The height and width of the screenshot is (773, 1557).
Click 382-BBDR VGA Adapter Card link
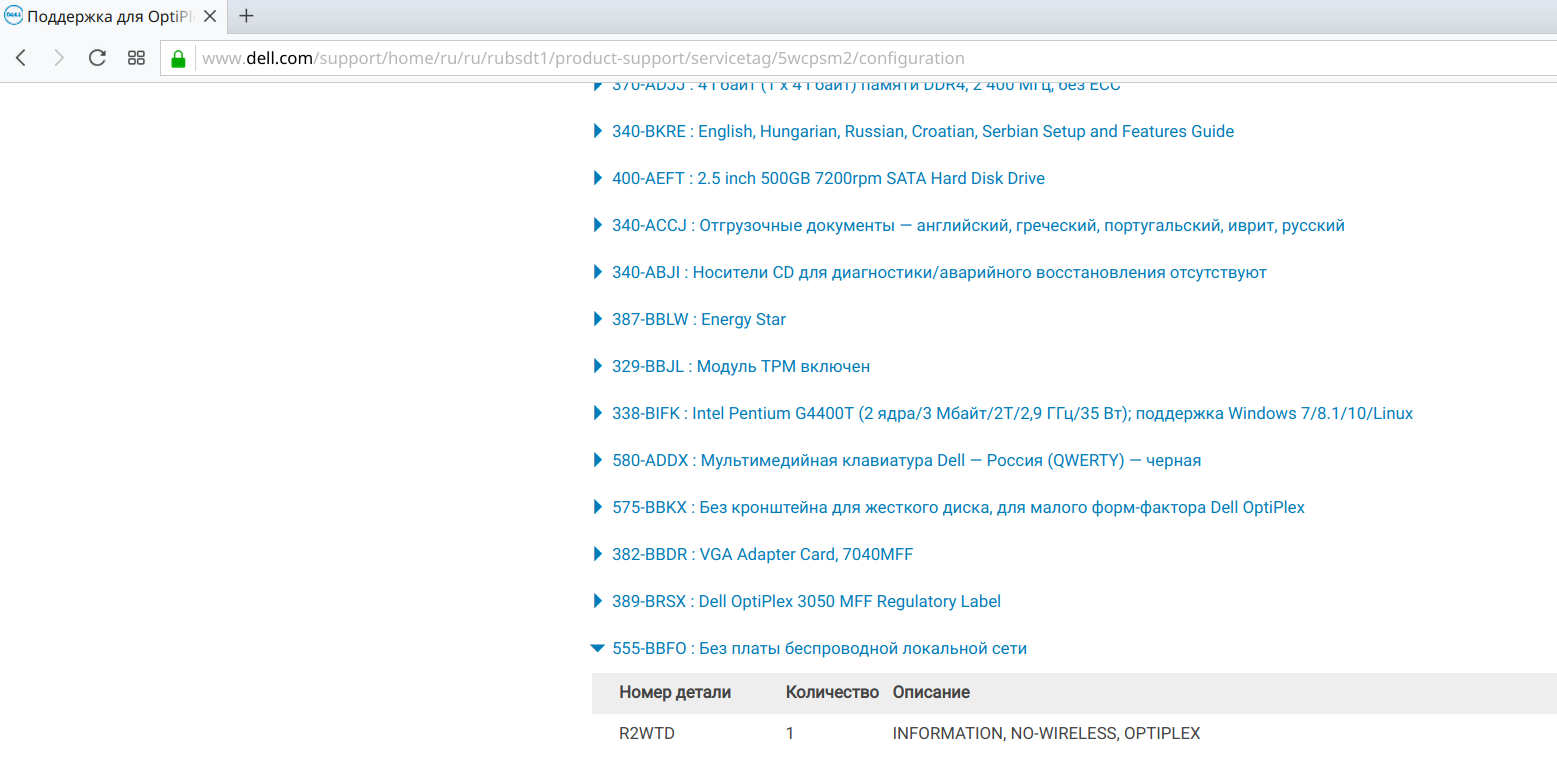(x=762, y=554)
